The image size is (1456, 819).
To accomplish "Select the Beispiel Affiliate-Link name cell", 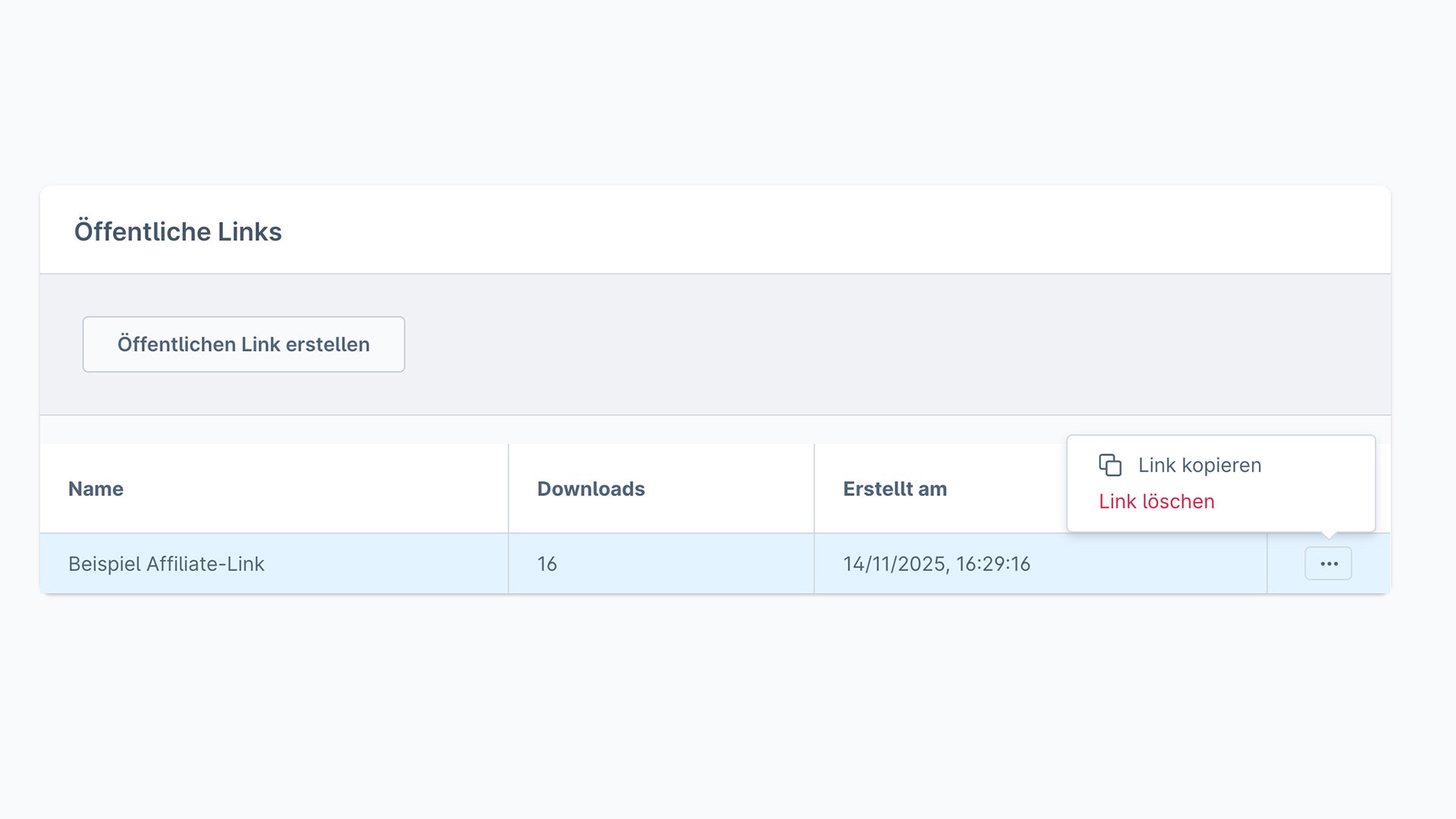I will (x=166, y=564).
